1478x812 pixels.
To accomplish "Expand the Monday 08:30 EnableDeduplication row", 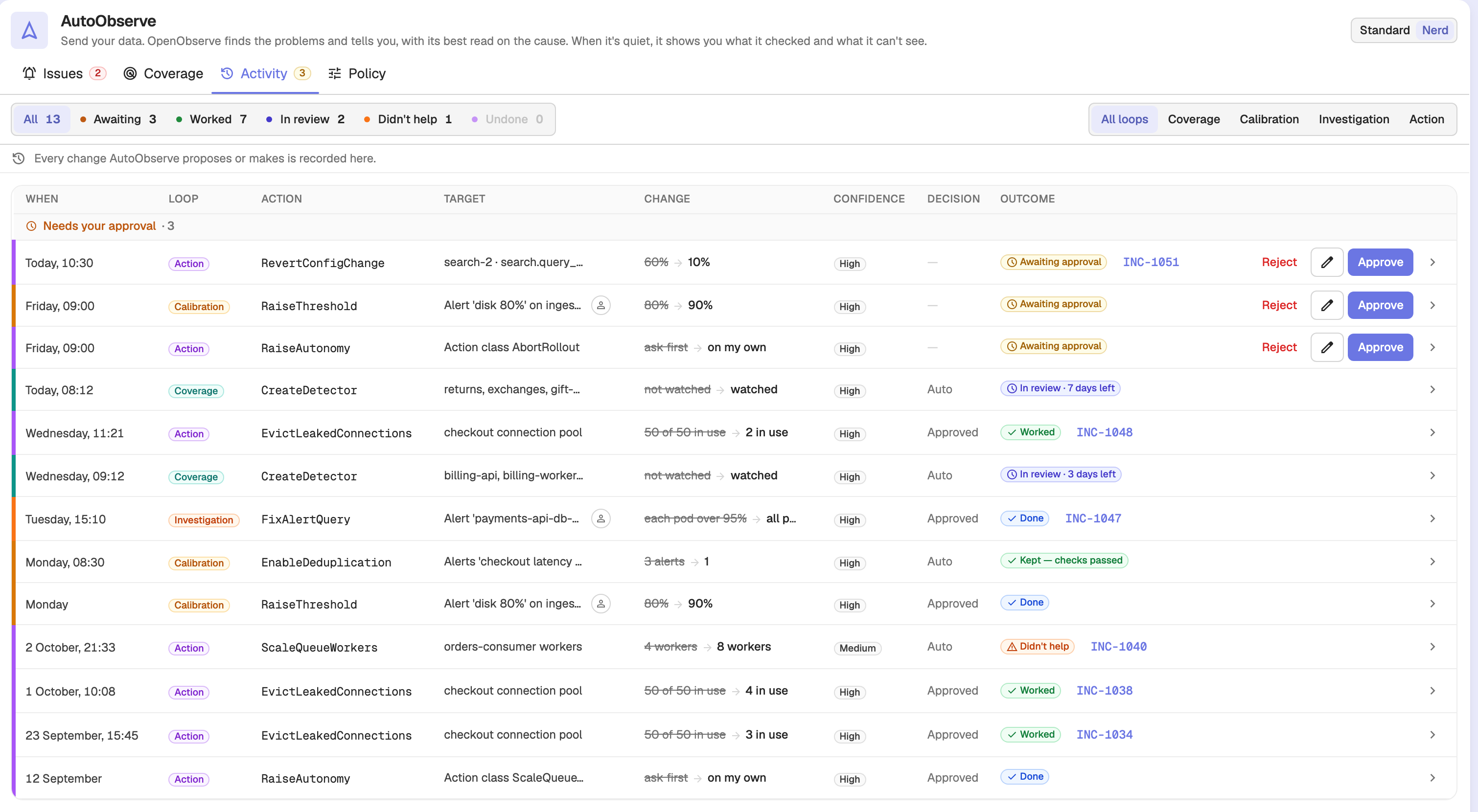I will [1432, 562].
